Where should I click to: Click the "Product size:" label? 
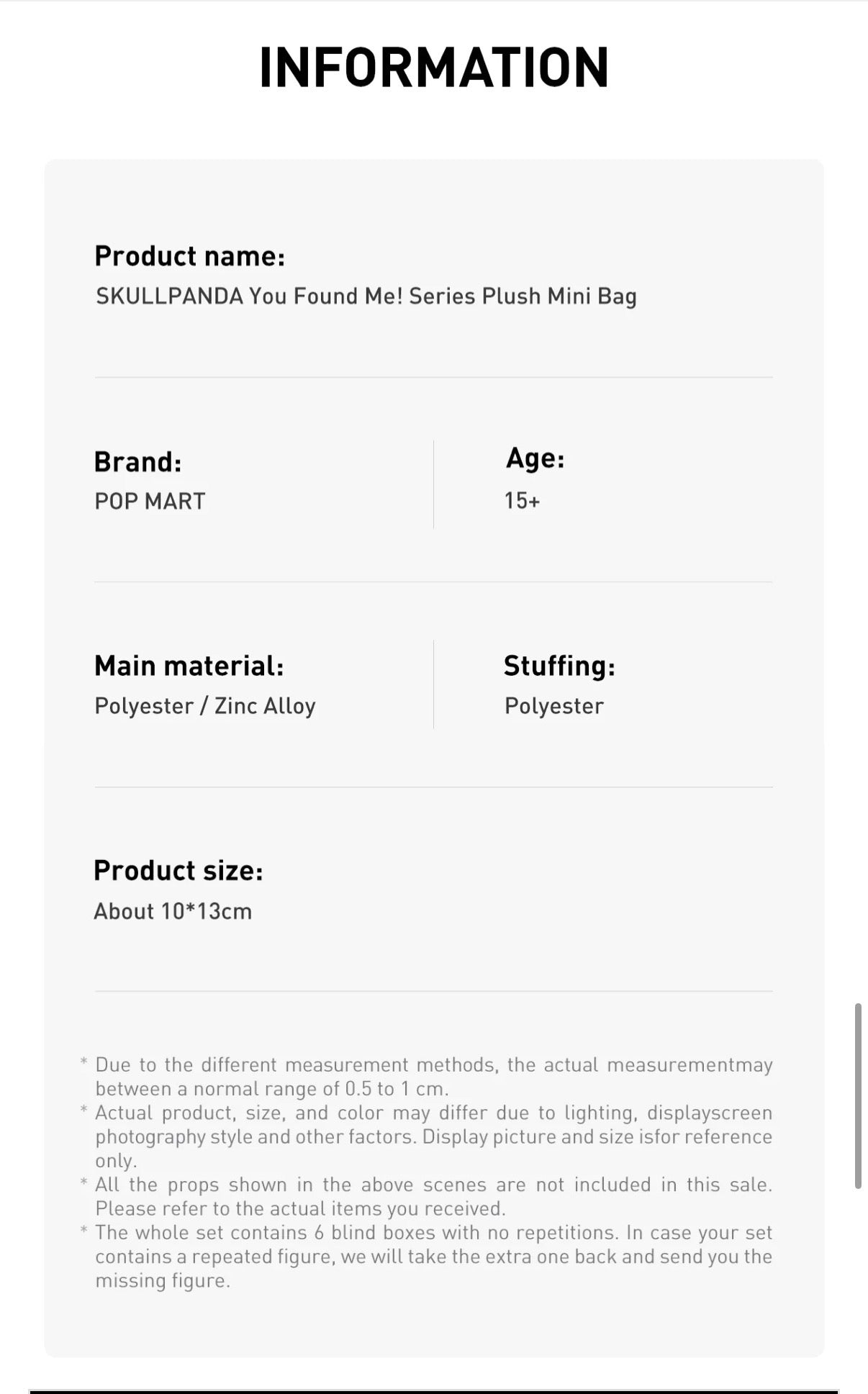click(178, 871)
